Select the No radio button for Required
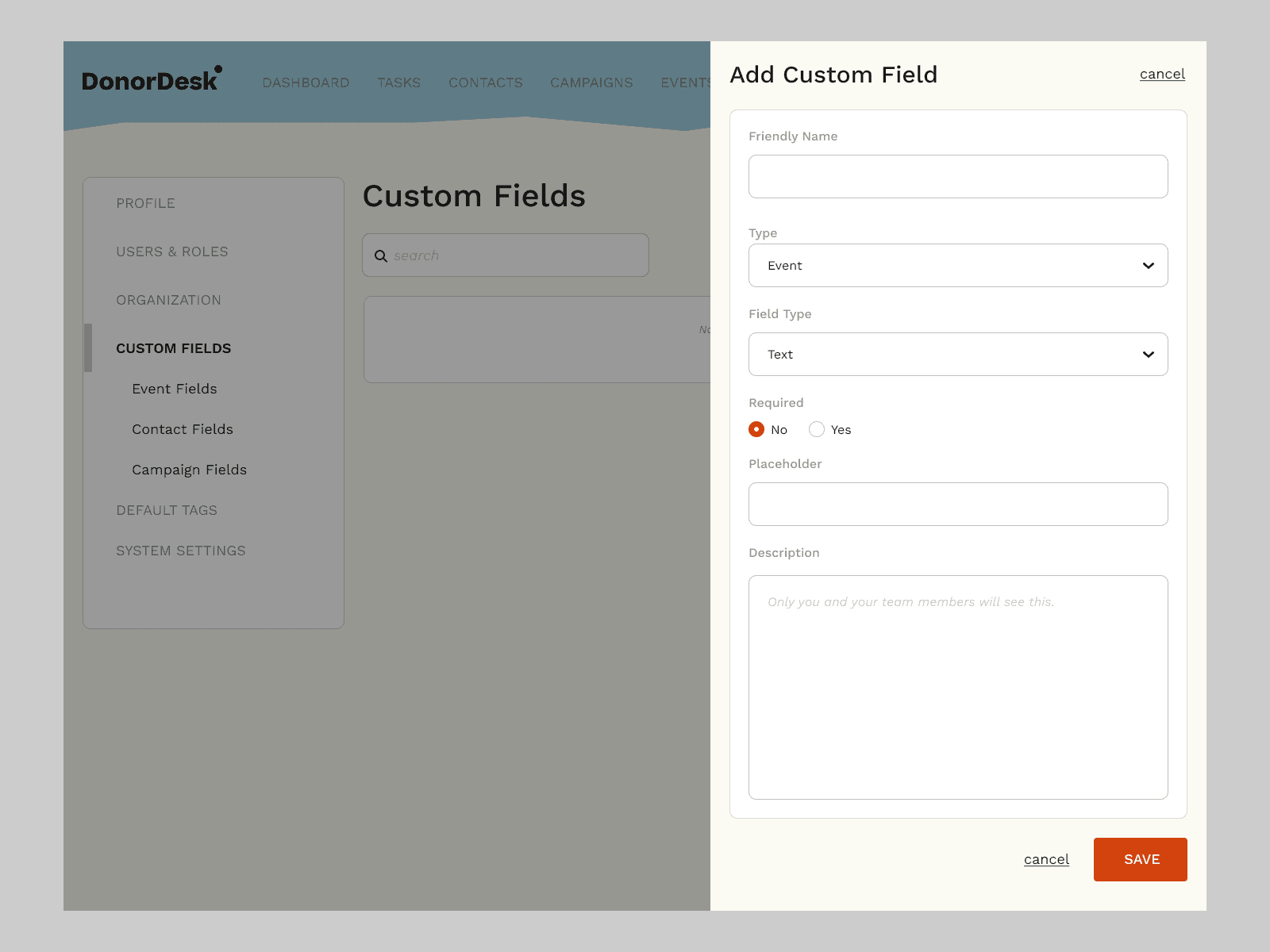 coord(756,429)
